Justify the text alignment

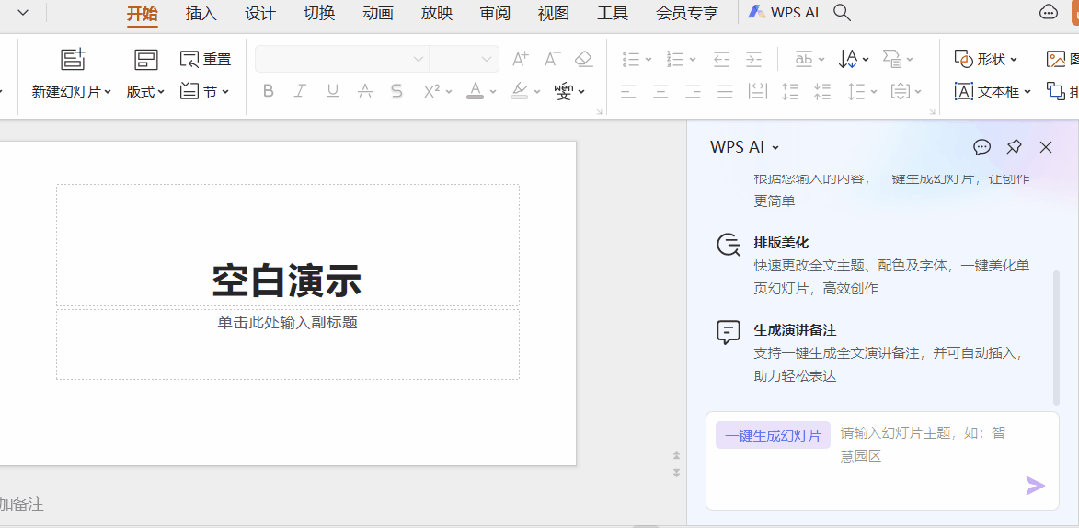[725, 91]
